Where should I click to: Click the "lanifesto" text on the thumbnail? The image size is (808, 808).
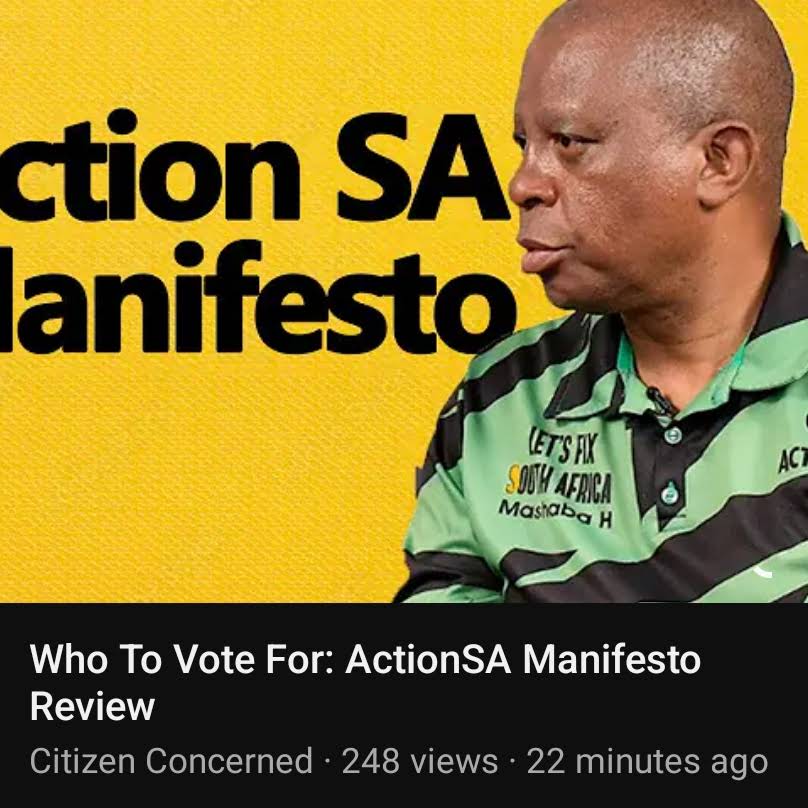click(258, 299)
